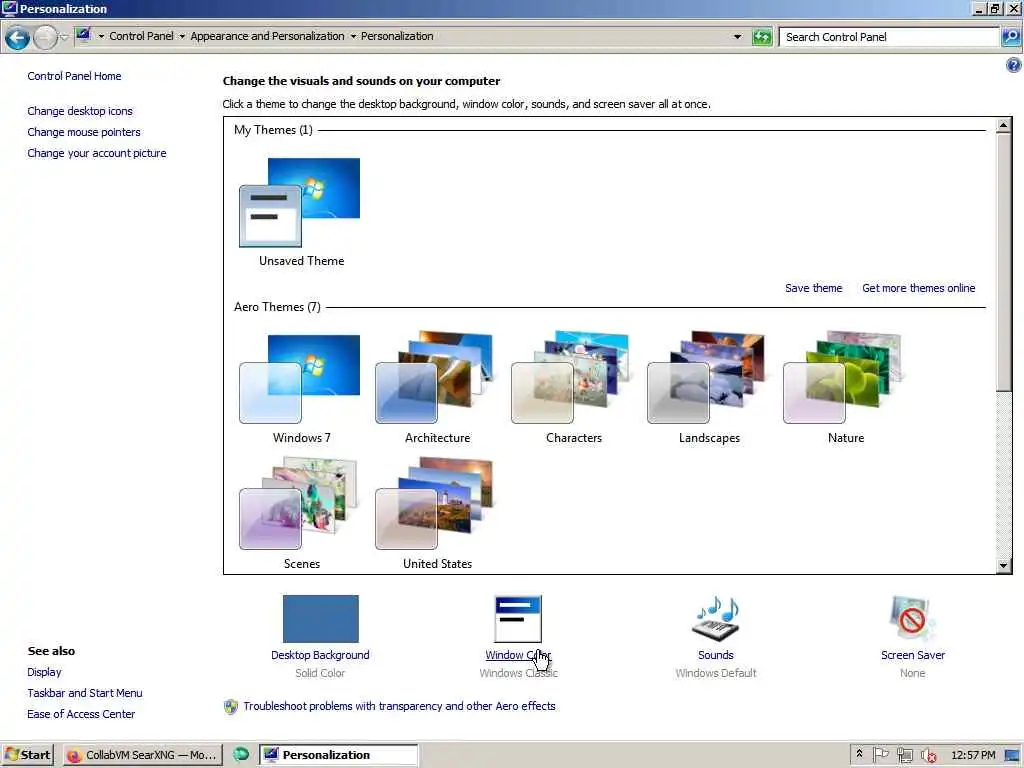Open the address bar history dropdown

(x=737, y=37)
